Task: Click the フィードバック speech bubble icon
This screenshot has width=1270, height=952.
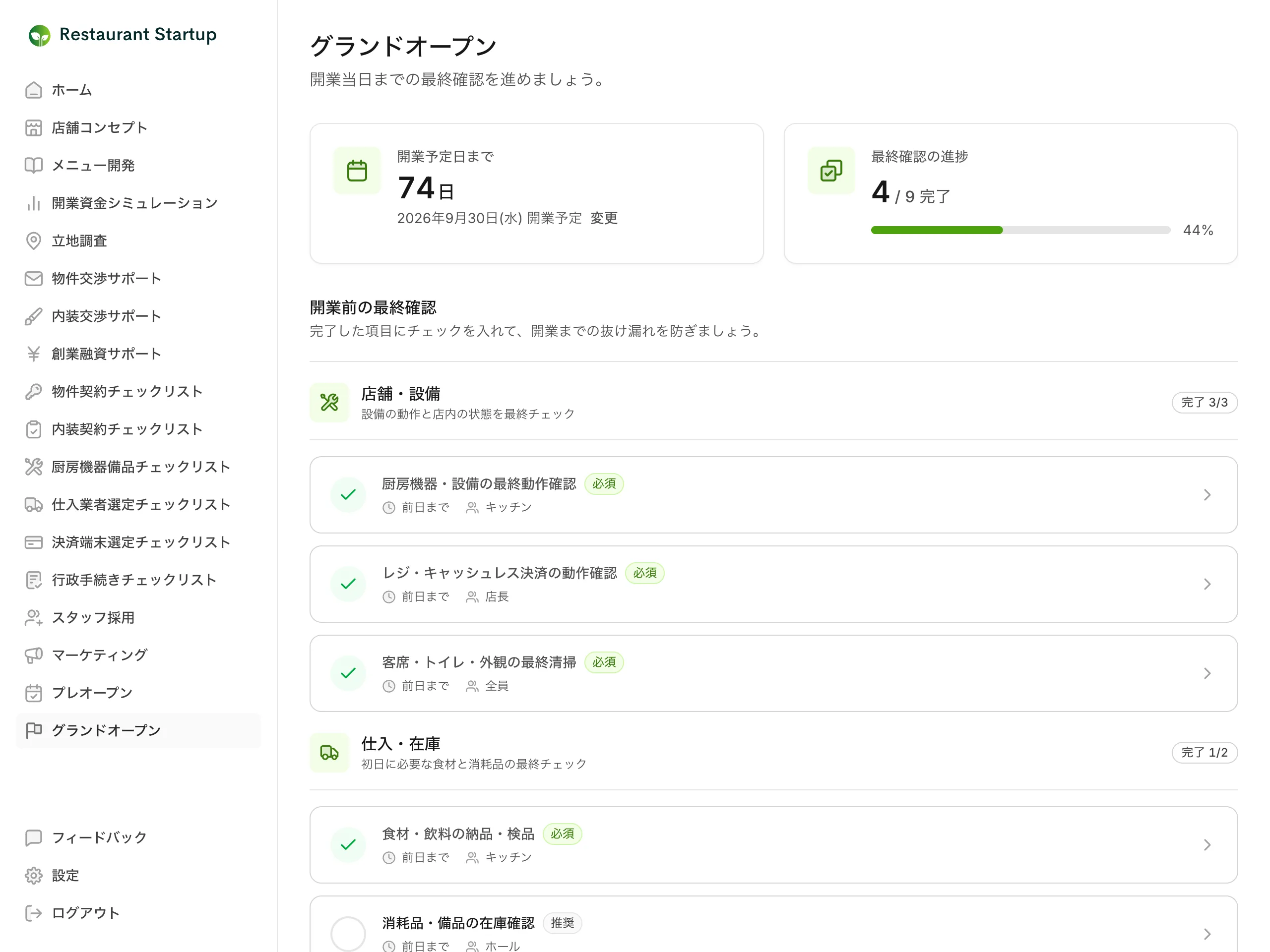Action: click(x=33, y=838)
